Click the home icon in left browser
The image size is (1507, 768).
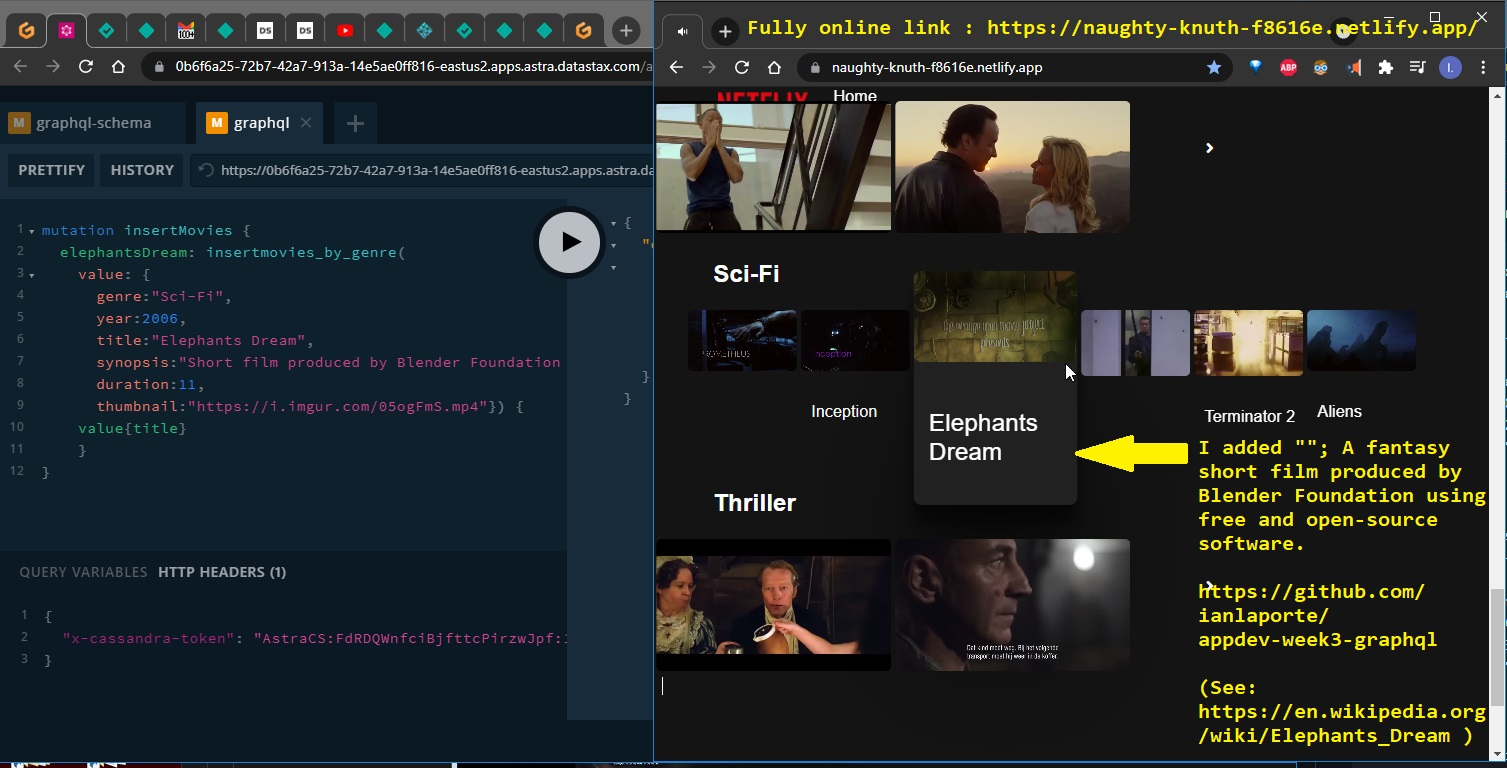118,67
